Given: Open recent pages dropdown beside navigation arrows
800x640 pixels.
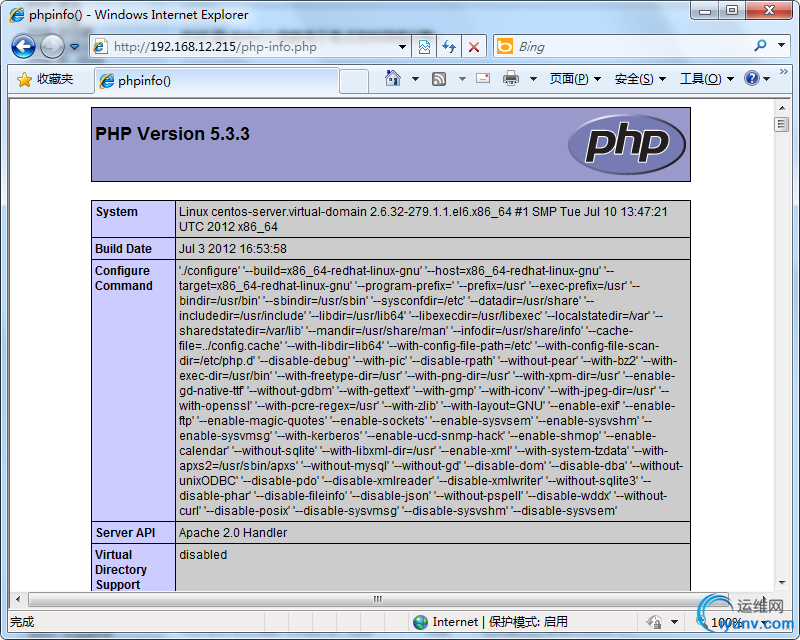Looking at the screenshot, I should coord(74,47).
